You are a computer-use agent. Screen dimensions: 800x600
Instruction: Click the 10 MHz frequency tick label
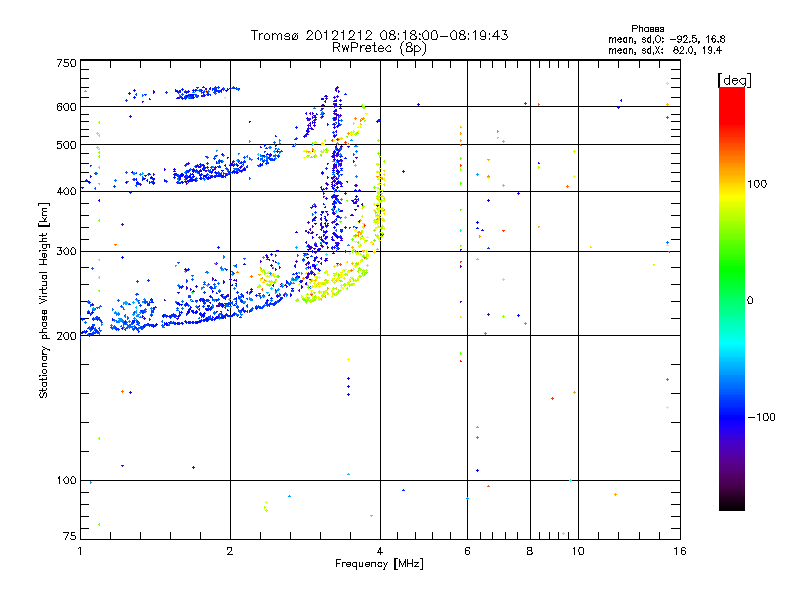tap(578, 551)
